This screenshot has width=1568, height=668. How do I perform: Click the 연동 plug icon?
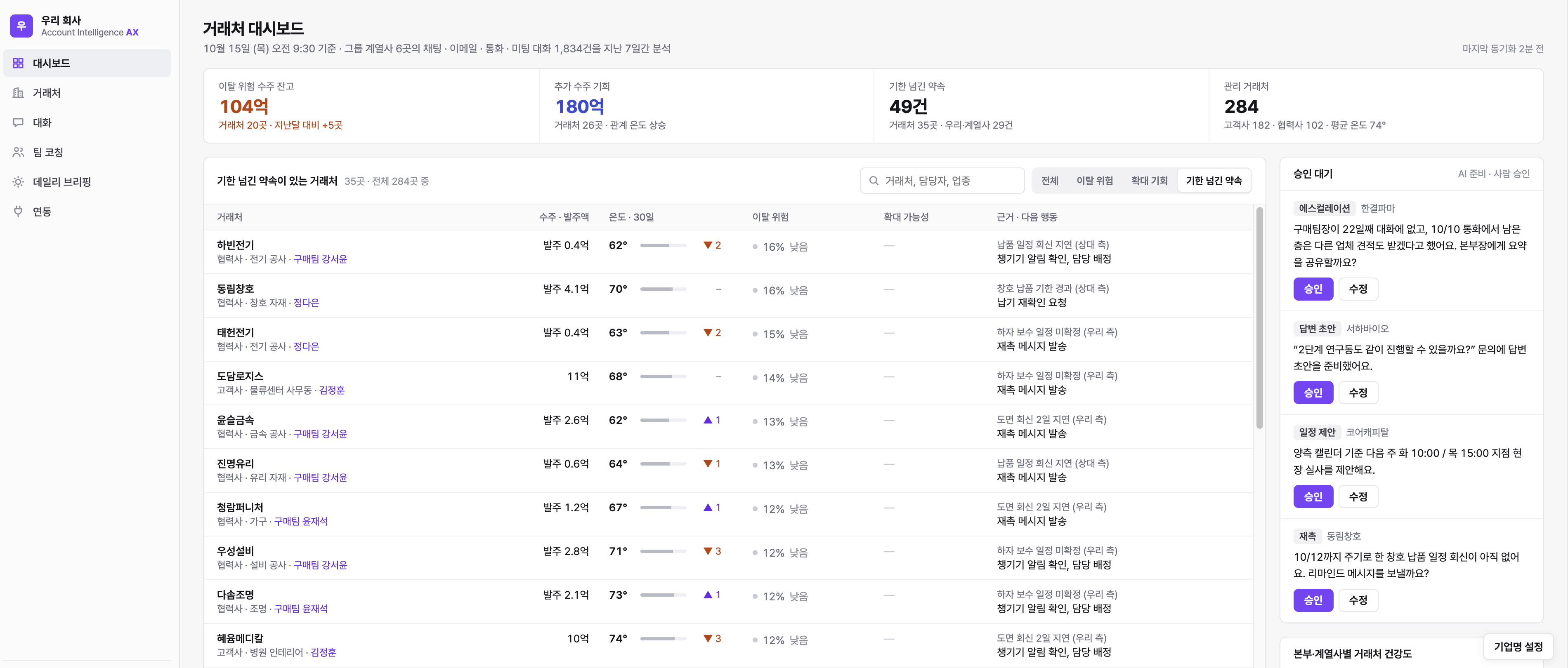[18, 211]
